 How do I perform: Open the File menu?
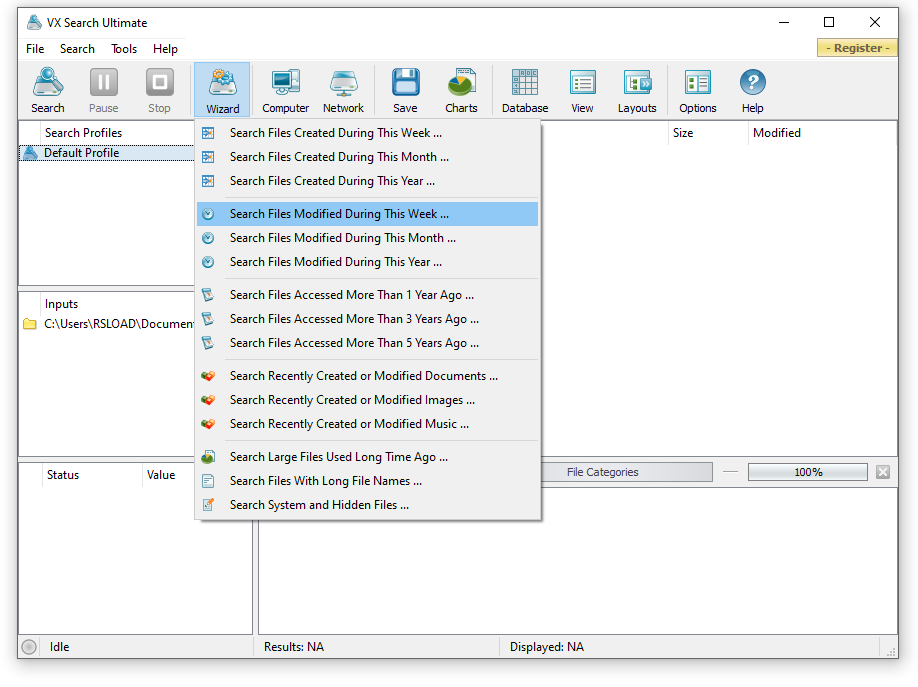[35, 49]
